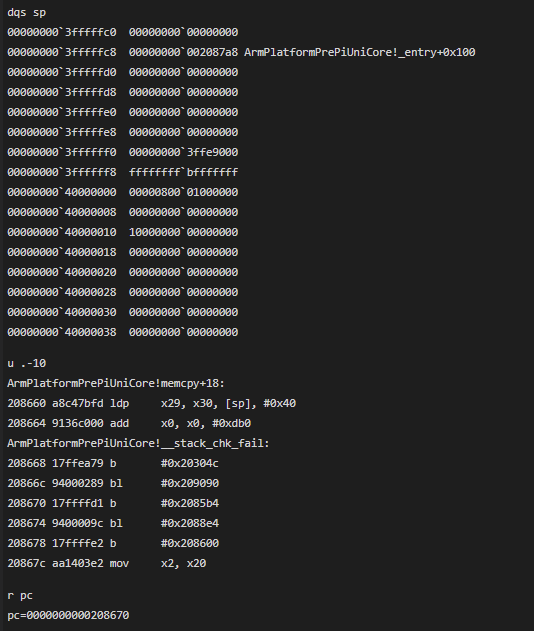Click the 'r pc' command
The width and height of the screenshot is (534, 631).
pos(20,596)
